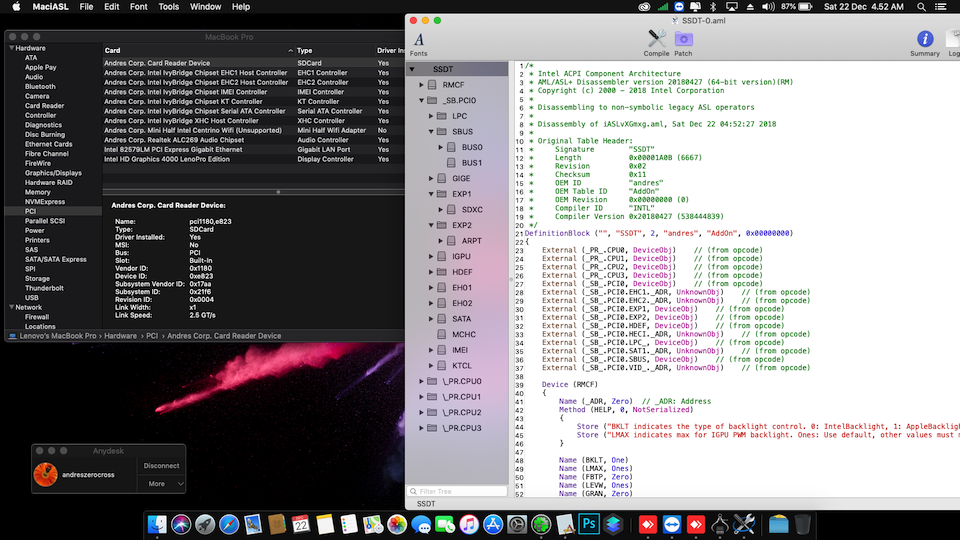Click the Compile toolbar icon in MaciASL
Screen dimensions: 960x540
(656, 40)
